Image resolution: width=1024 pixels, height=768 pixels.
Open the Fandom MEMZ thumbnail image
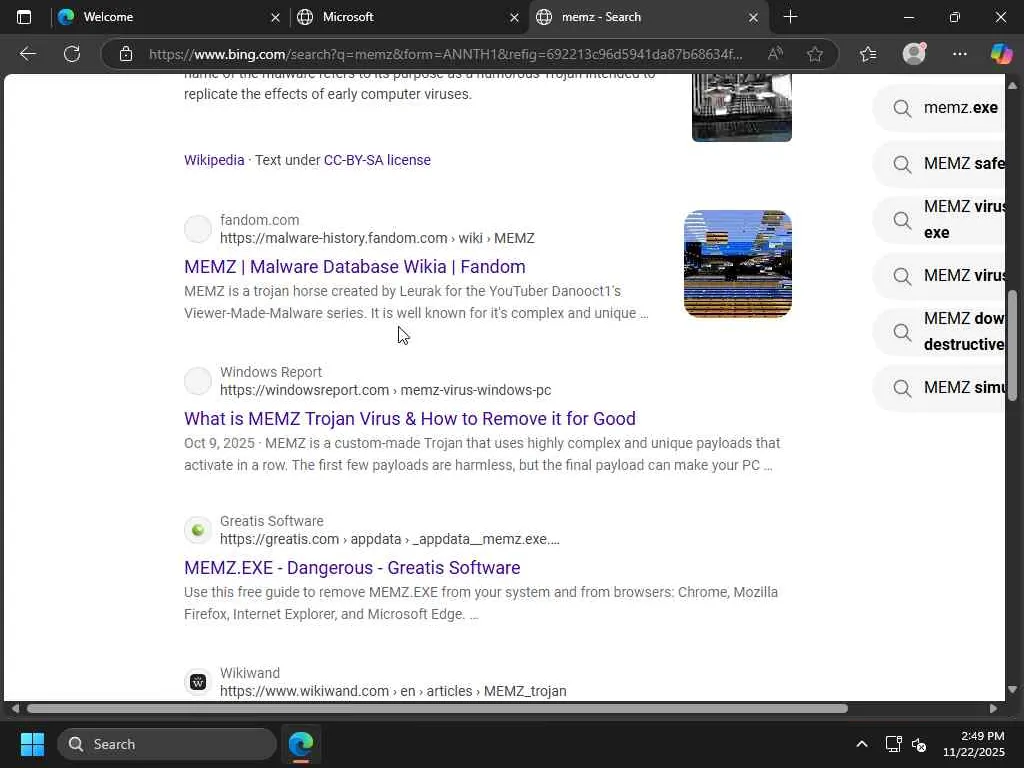coord(738,264)
